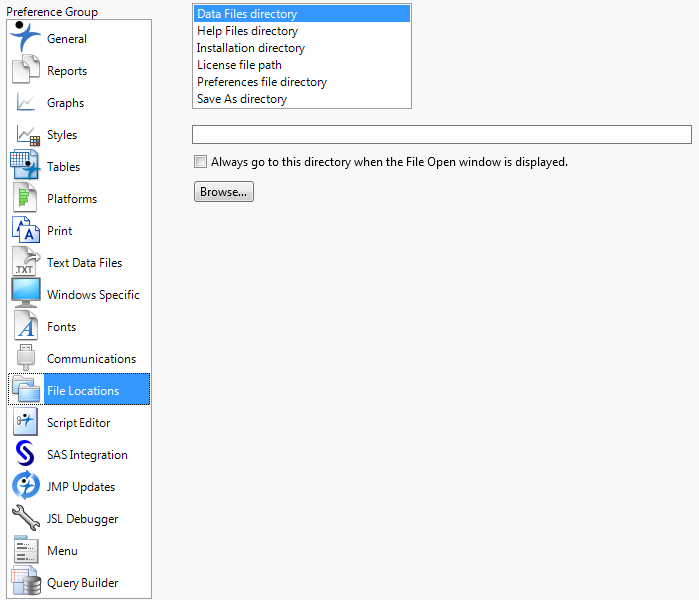Screen dimensions: 699x600
Task: Select Help Files directory entry
Action: (x=302, y=31)
